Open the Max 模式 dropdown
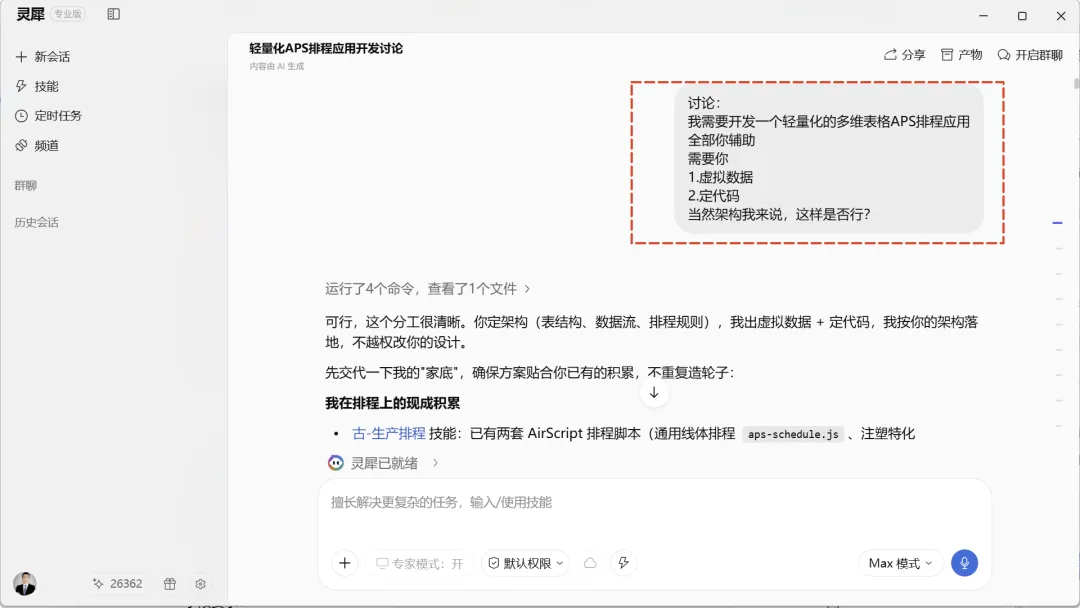 point(900,563)
